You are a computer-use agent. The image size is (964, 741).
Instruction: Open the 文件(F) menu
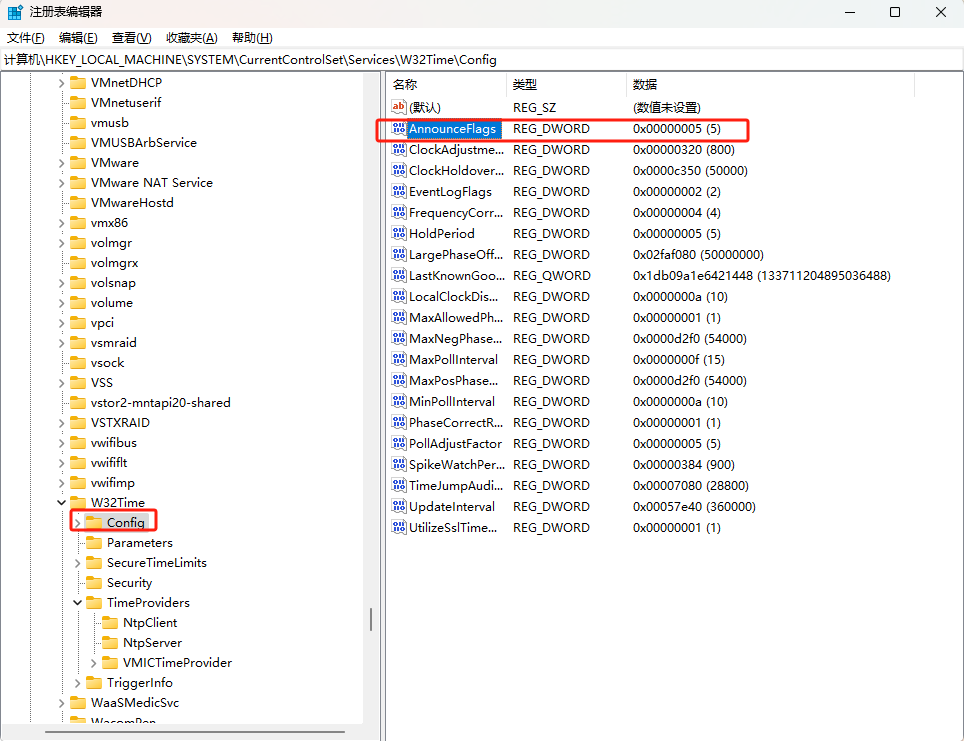[25, 38]
